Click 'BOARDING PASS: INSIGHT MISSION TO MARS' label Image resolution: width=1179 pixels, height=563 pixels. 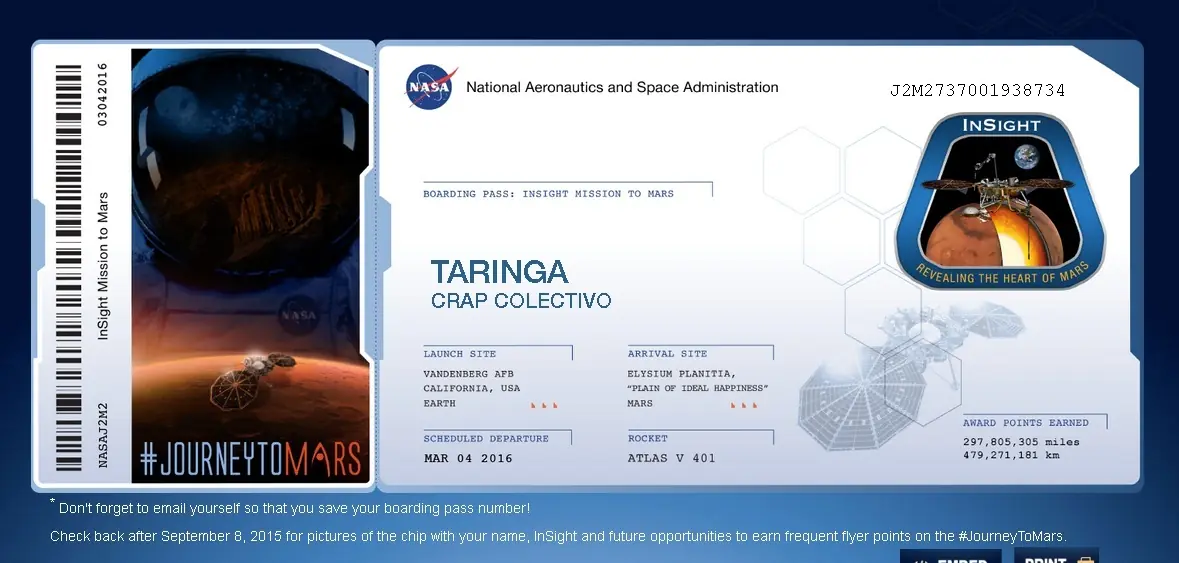(548, 194)
